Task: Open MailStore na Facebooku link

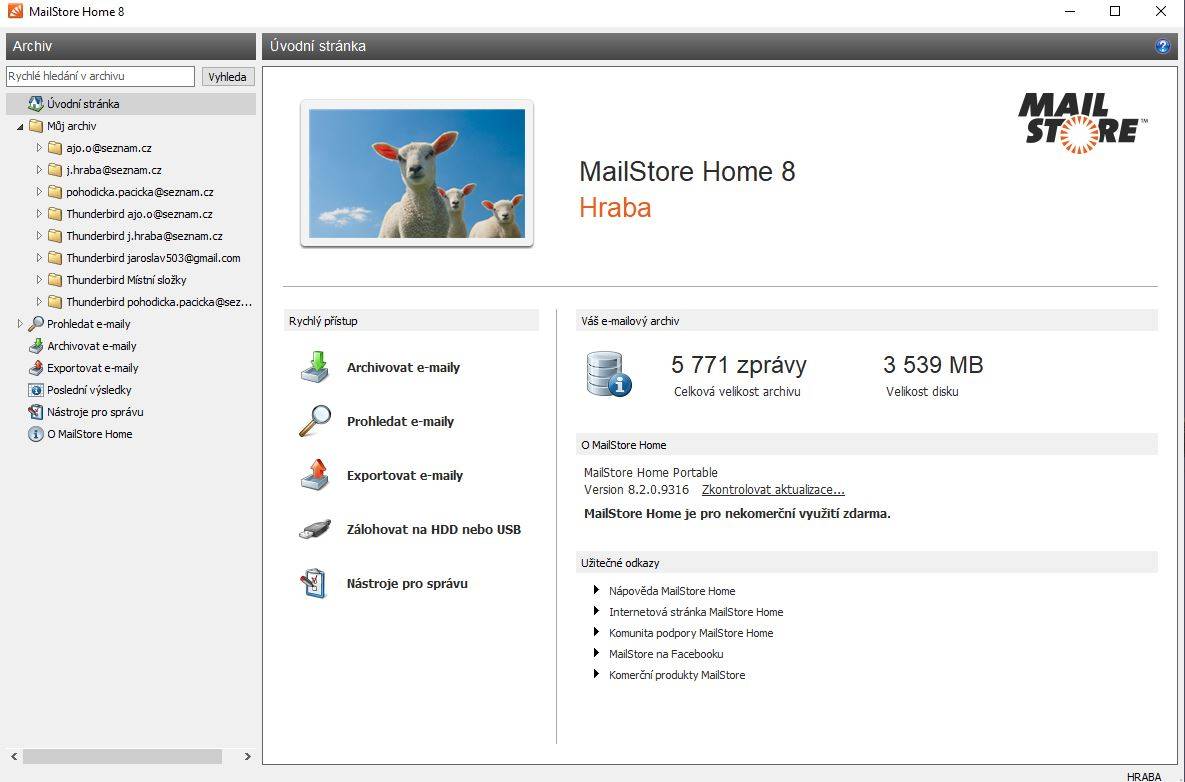Action: (666, 654)
